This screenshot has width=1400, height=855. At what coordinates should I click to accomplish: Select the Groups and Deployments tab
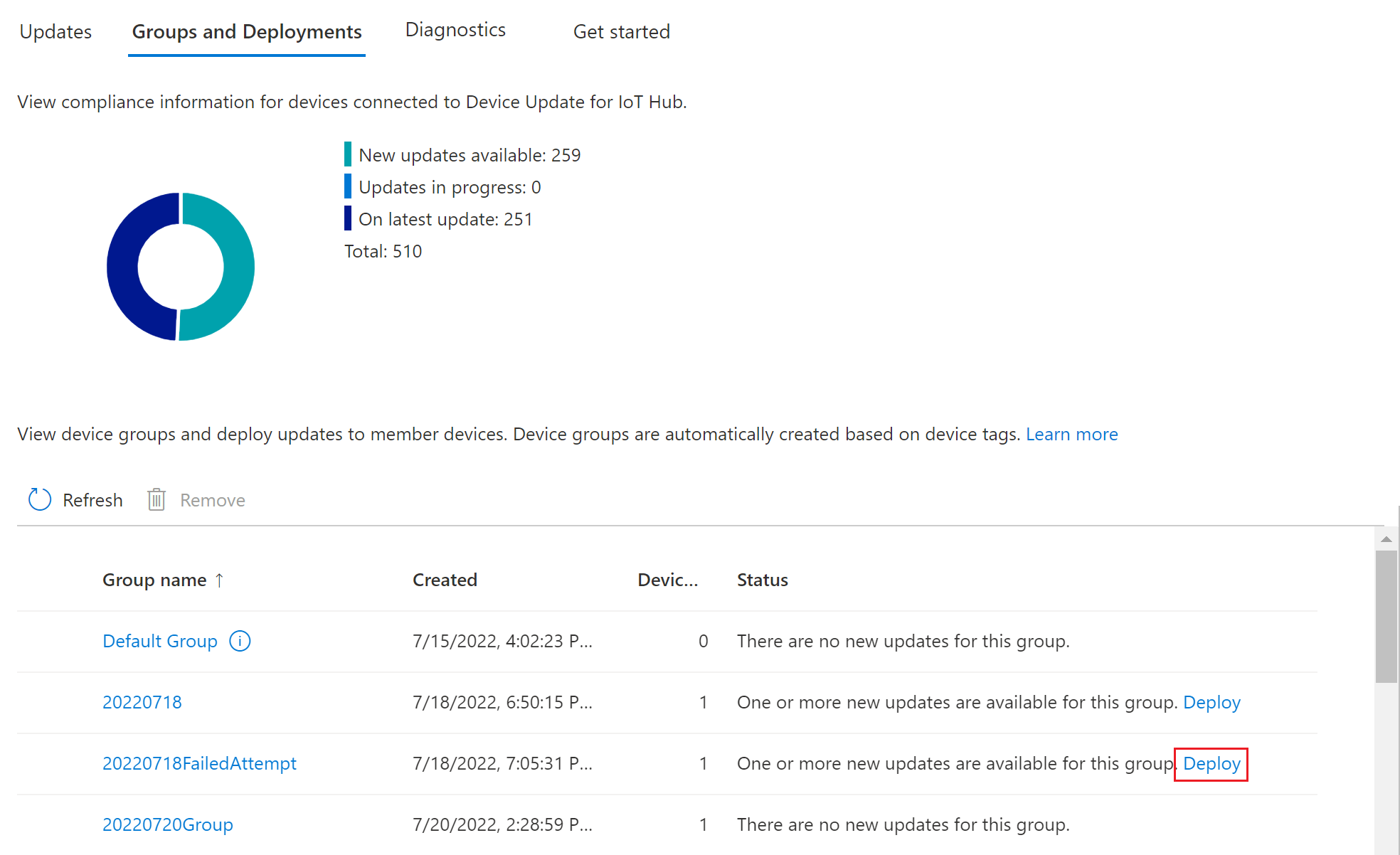coord(247,32)
